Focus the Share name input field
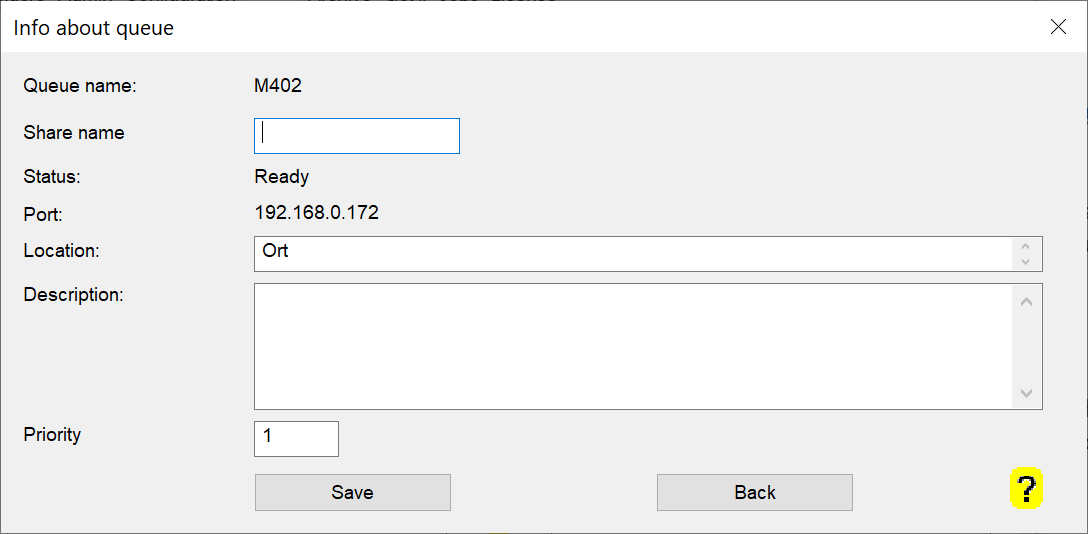This screenshot has height=534, width=1088. (x=357, y=136)
